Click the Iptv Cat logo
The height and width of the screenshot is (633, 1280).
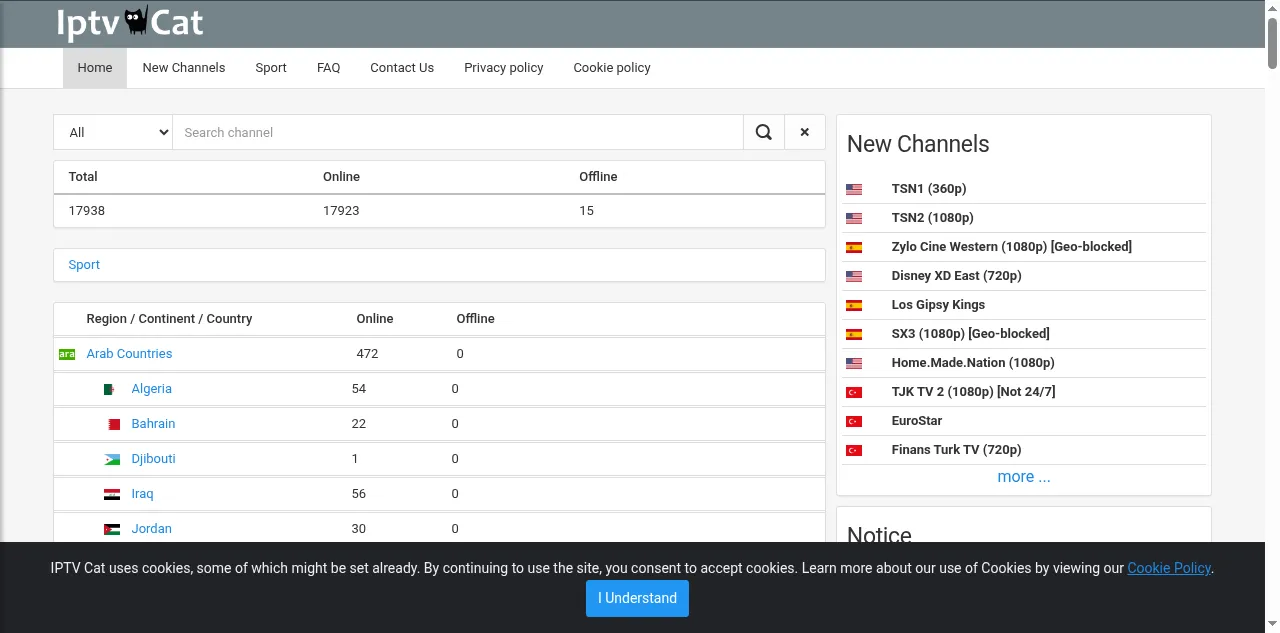pos(130,23)
